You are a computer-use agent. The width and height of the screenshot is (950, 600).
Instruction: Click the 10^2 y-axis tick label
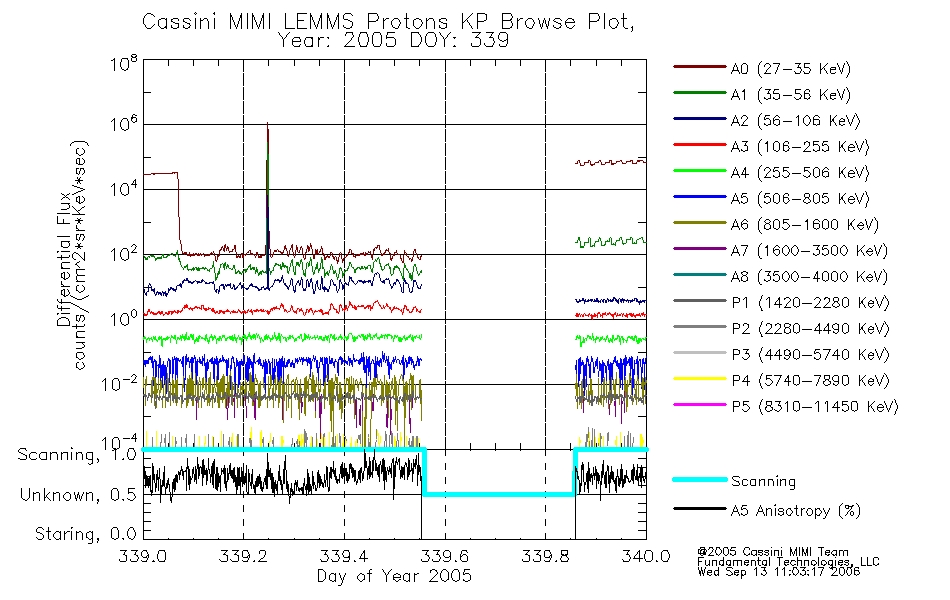tap(124, 255)
